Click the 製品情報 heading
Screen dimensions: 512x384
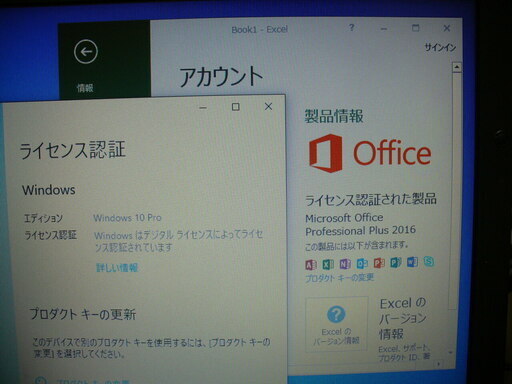334,116
